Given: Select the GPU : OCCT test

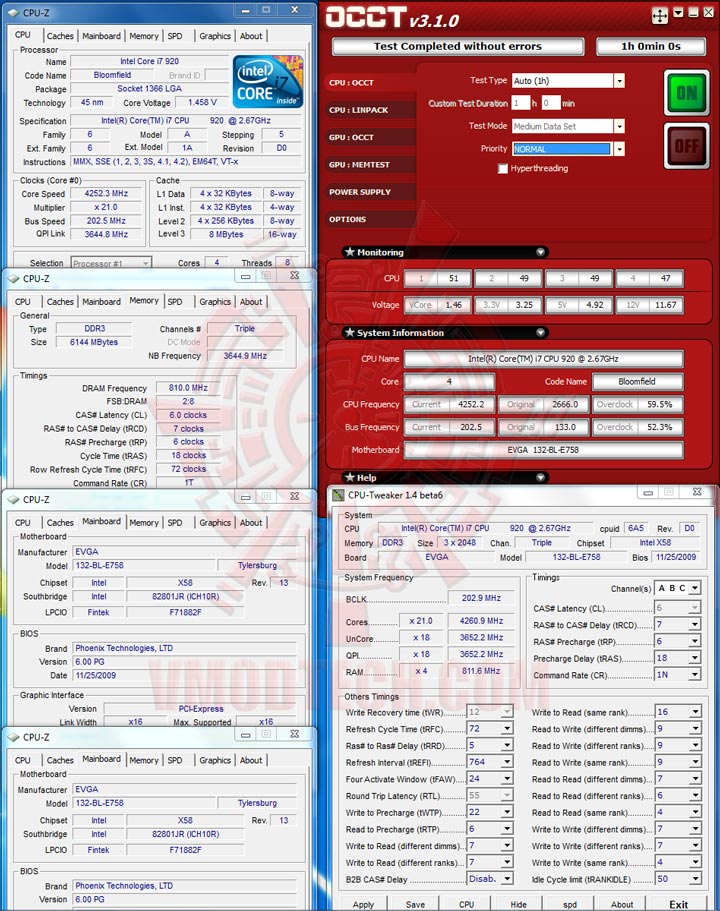Looking at the screenshot, I should (371, 137).
